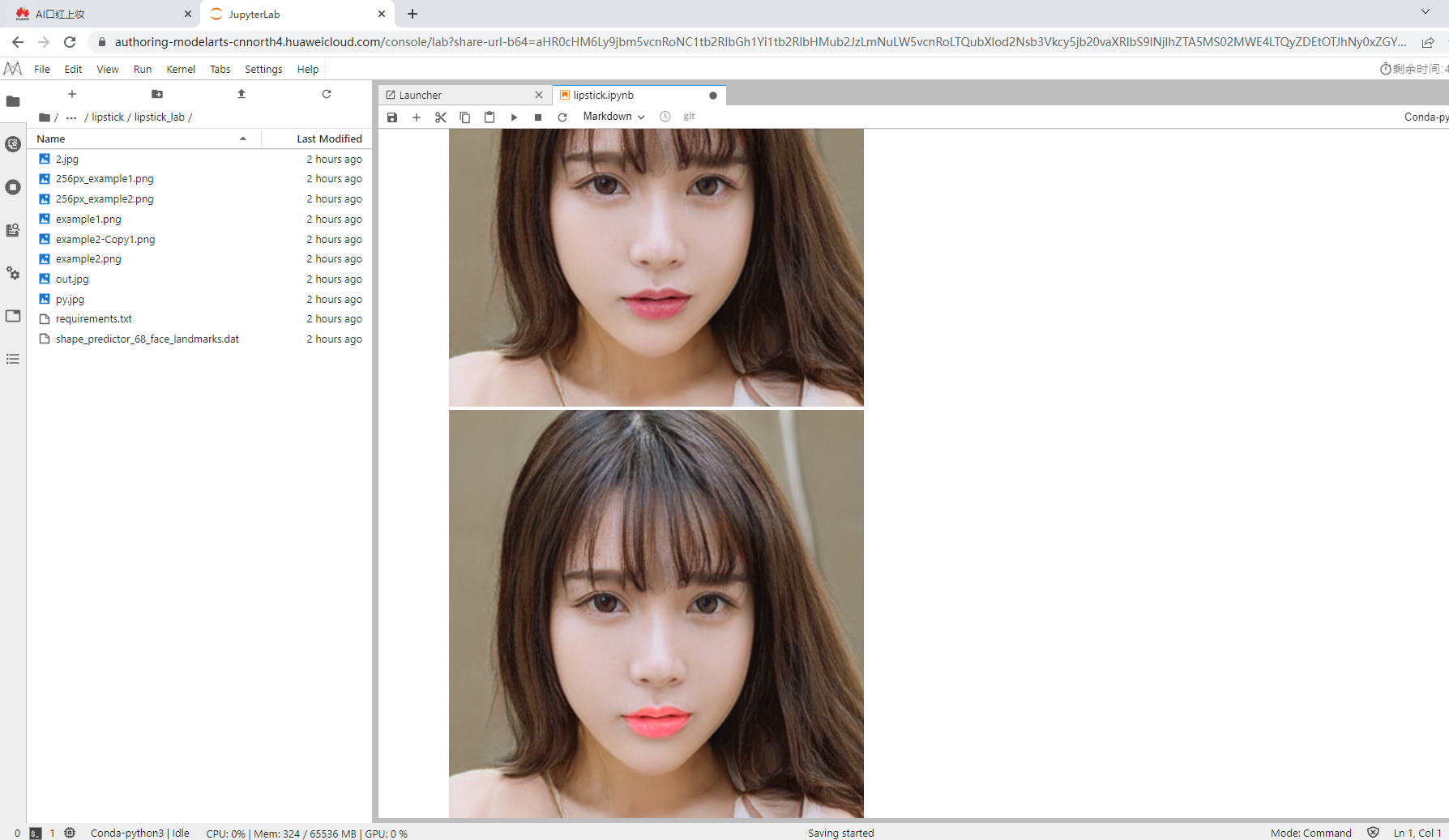
Task: Open the Kernel menu
Action: pyautogui.click(x=181, y=70)
